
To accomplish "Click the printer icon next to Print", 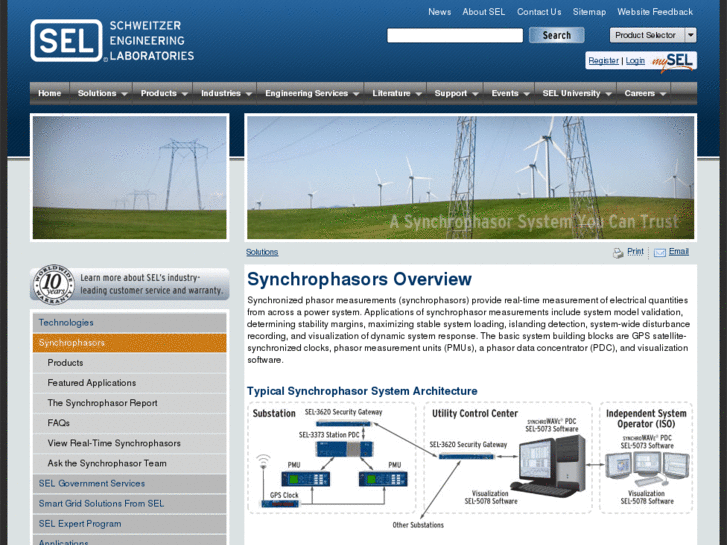I will pyautogui.click(x=618, y=253).
